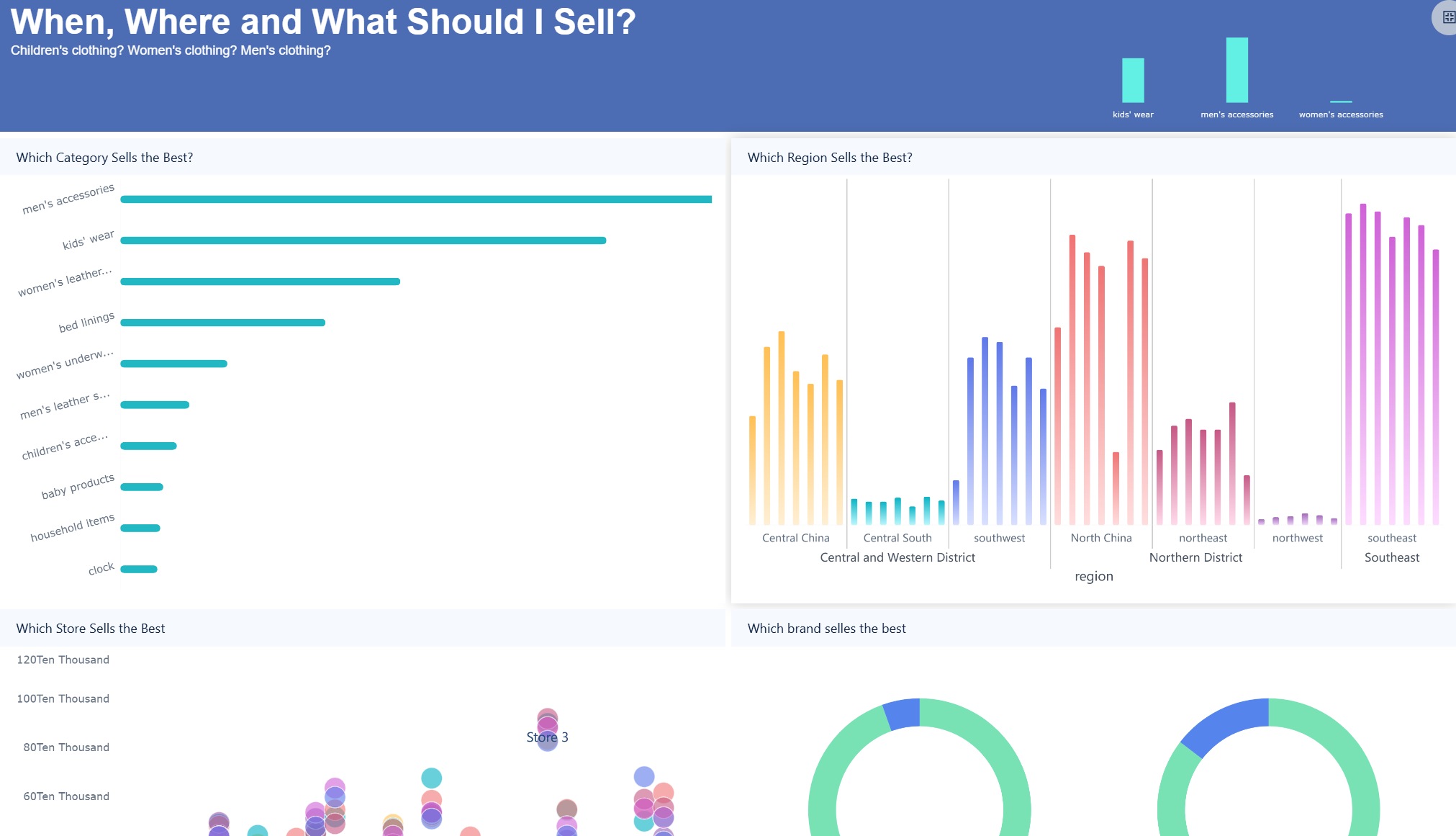Select the bed linings bar
Screen dimensions: 1456x836
coord(222,323)
